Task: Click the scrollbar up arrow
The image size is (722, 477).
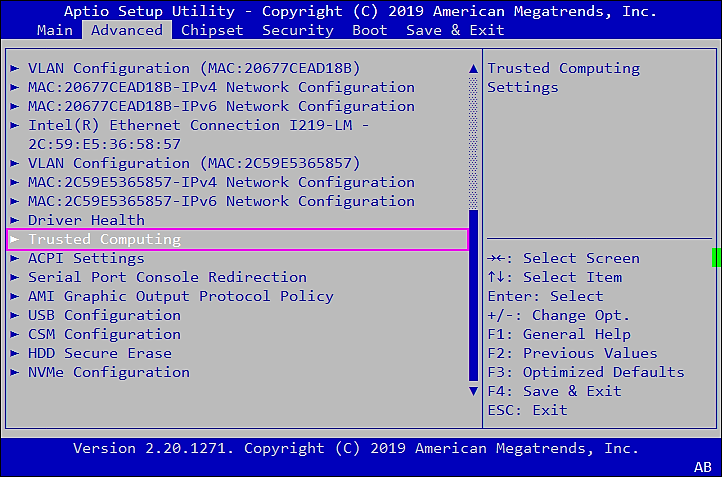Action: [473, 69]
